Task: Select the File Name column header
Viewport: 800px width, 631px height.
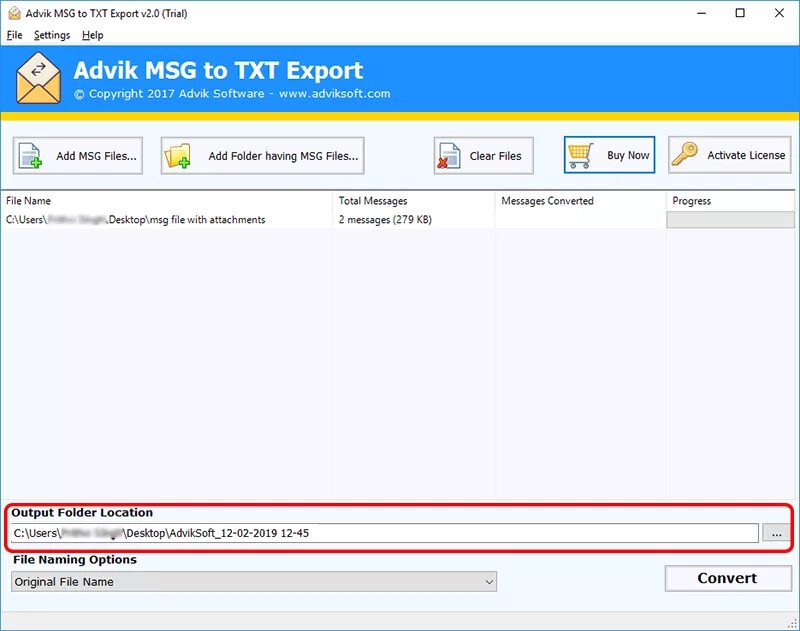Action: (167, 200)
